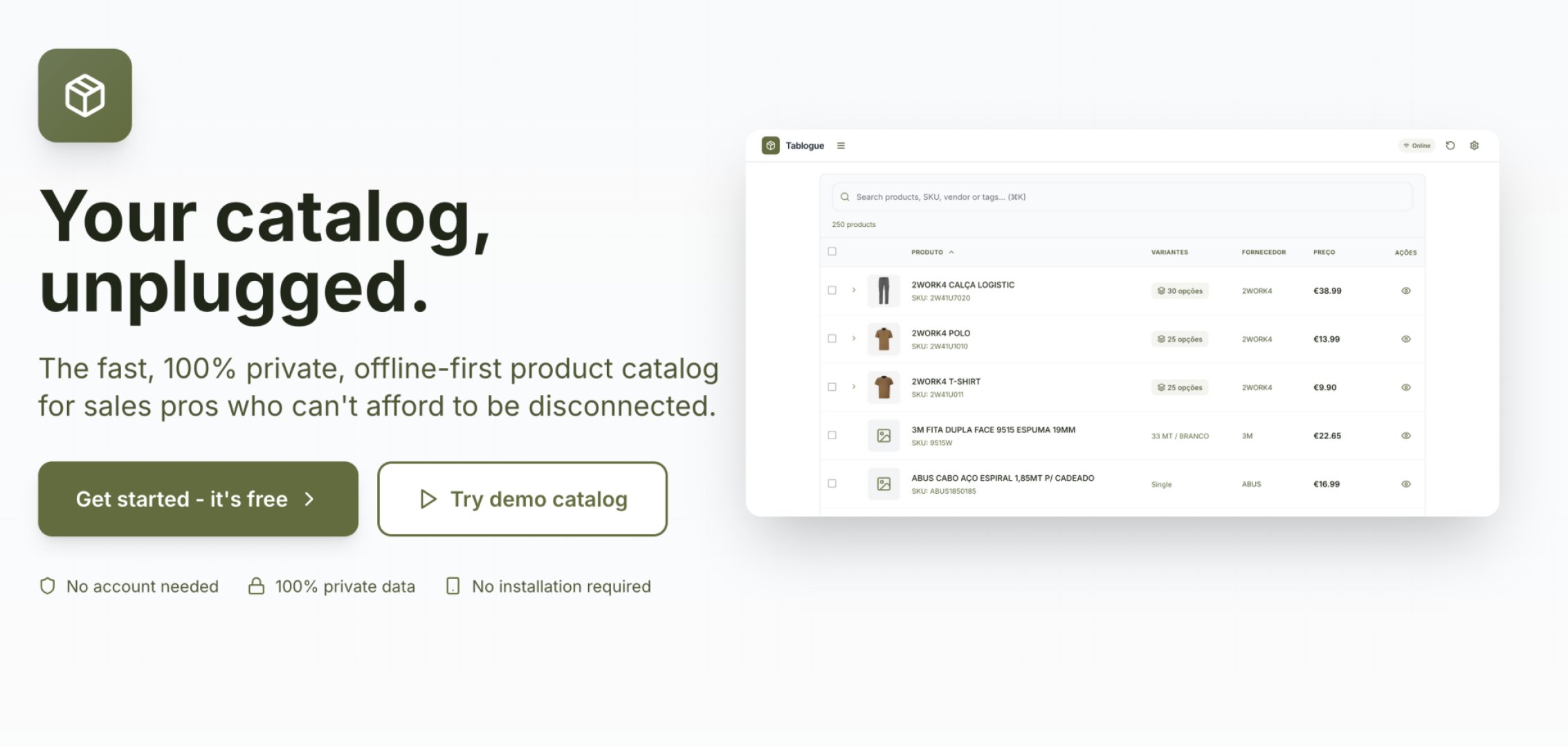The height and width of the screenshot is (747, 1568).
Task: Expand the 2WORK4 CALÇA LOGISTIC variants row
Action: click(854, 290)
